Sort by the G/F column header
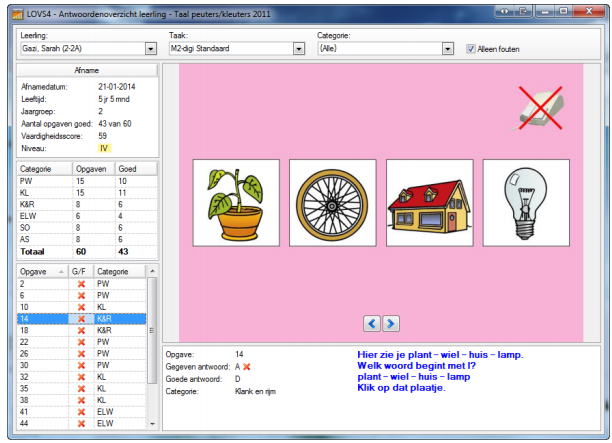 click(81, 272)
